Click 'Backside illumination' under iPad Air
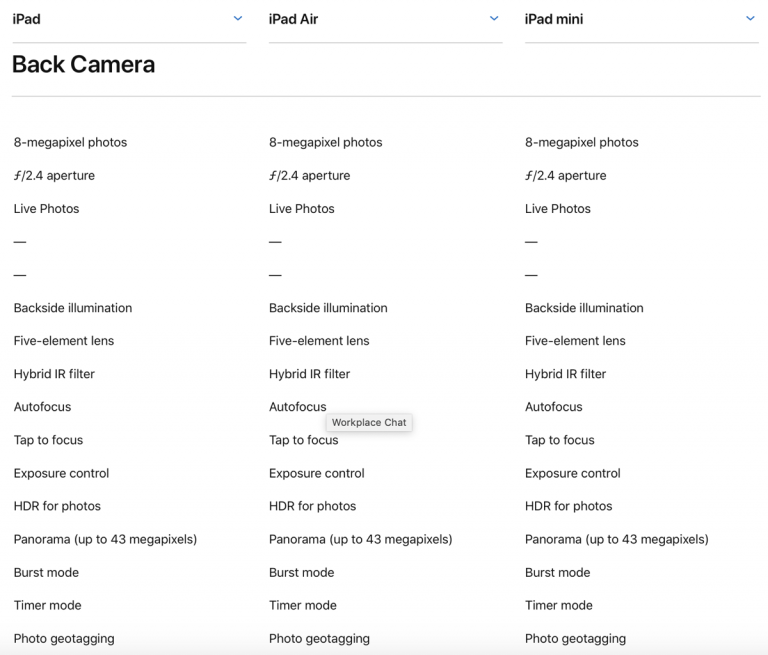Image resolution: width=768 pixels, height=655 pixels. click(x=328, y=308)
